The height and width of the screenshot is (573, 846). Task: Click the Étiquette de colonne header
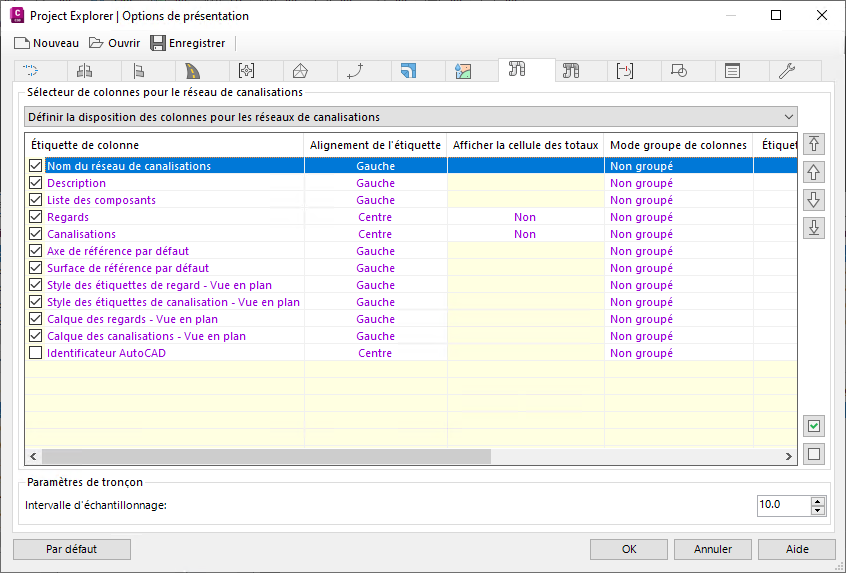pyautogui.click(x=165, y=145)
